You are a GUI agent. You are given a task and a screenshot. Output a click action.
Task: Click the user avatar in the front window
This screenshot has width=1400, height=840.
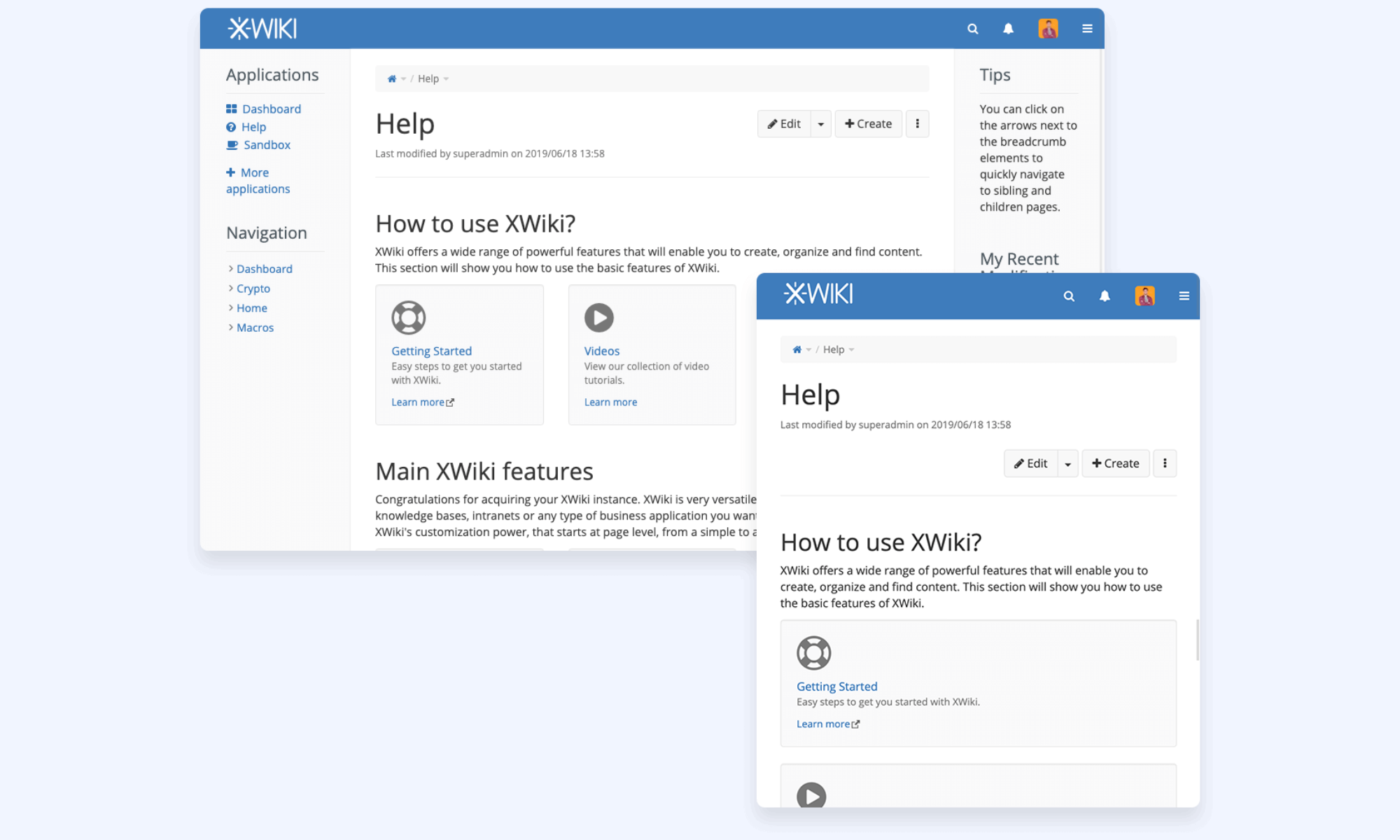(1144, 296)
